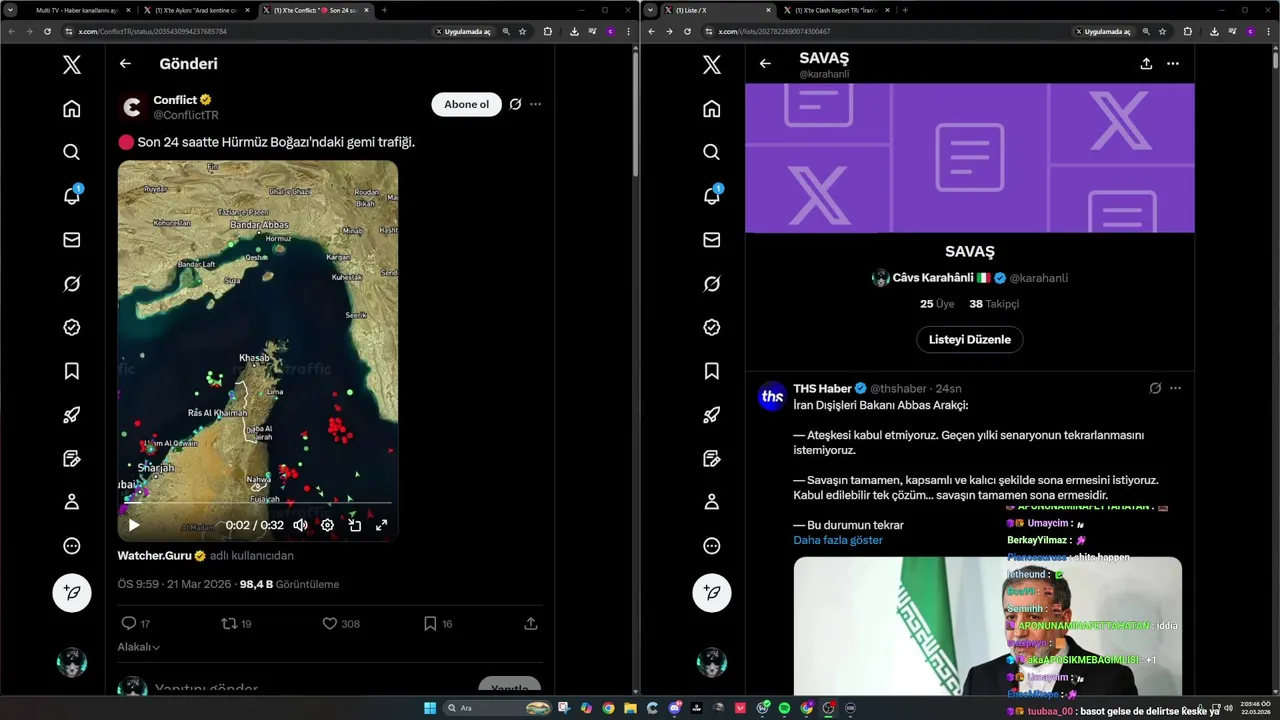
Task: Open the Watcher.Guru source link
Action: [x=156, y=556]
